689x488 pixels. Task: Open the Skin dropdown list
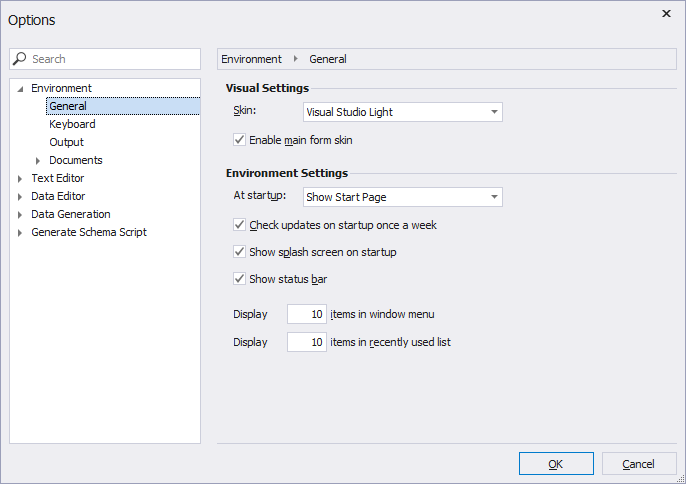click(494, 112)
